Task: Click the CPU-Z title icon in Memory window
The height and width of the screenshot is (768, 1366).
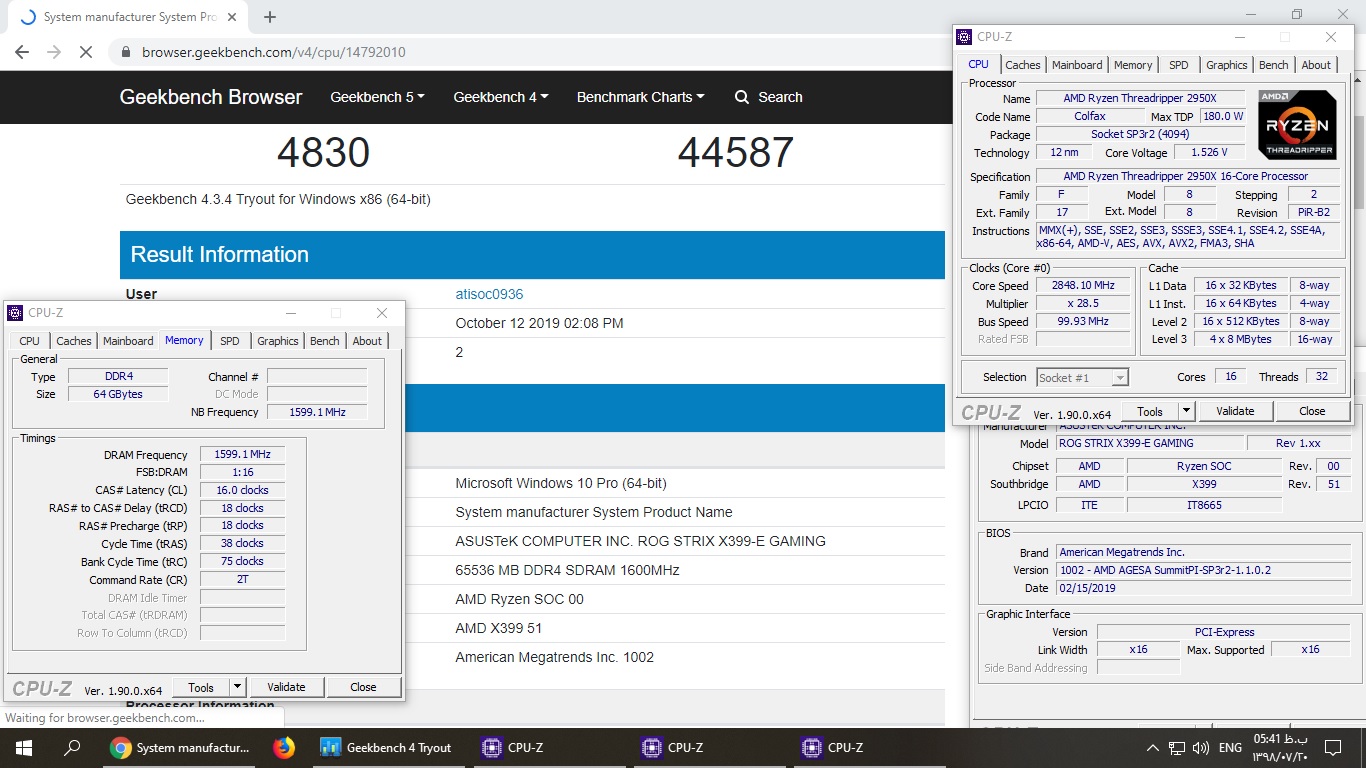Action: pos(15,313)
